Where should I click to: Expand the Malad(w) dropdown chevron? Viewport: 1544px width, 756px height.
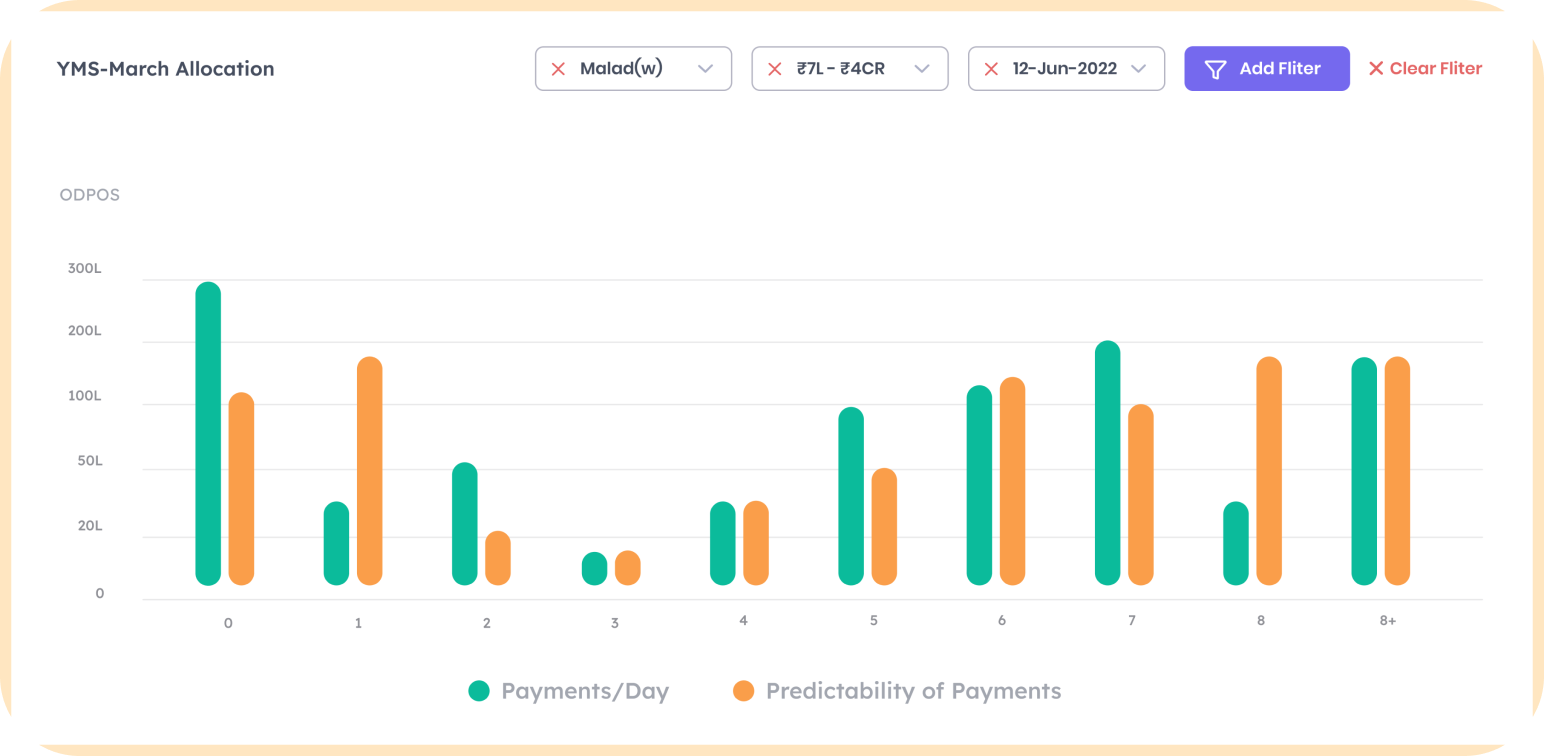(705, 69)
